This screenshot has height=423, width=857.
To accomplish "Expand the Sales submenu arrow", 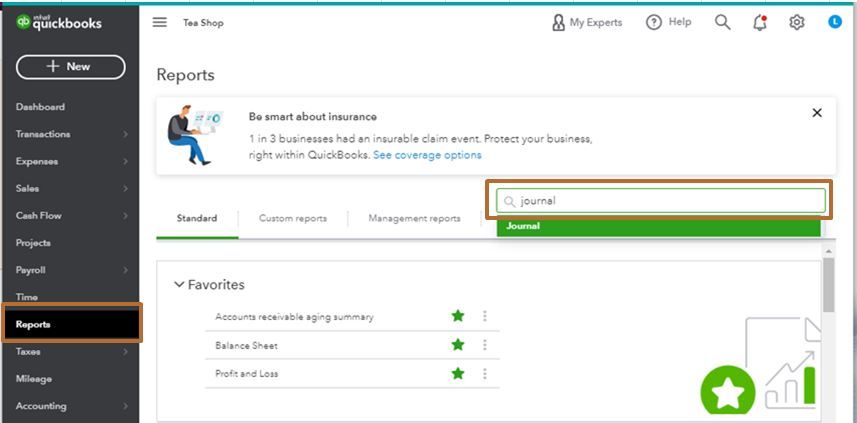I will pyautogui.click(x=125, y=189).
